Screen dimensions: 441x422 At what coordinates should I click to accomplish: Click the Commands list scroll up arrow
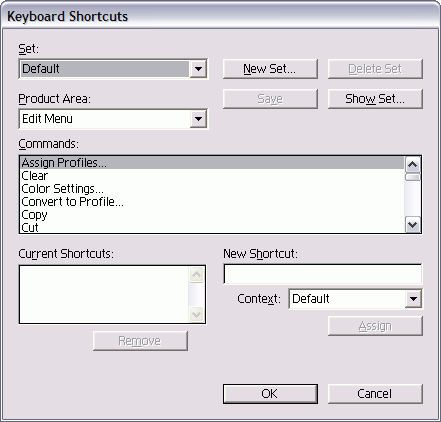coord(413,164)
